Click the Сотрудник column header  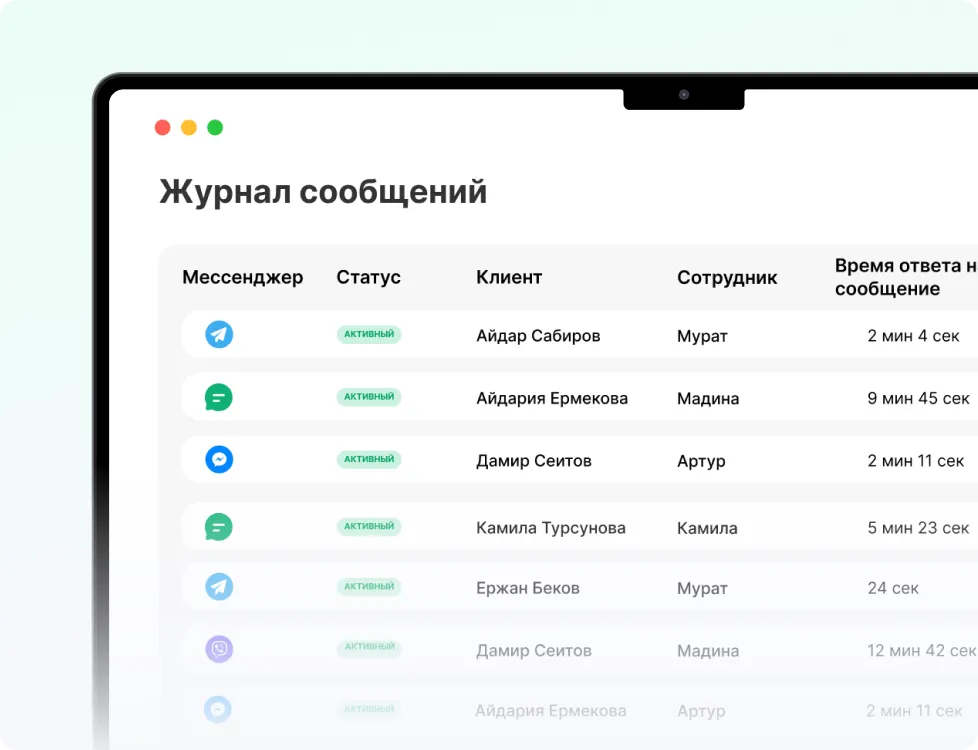coord(727,277)
